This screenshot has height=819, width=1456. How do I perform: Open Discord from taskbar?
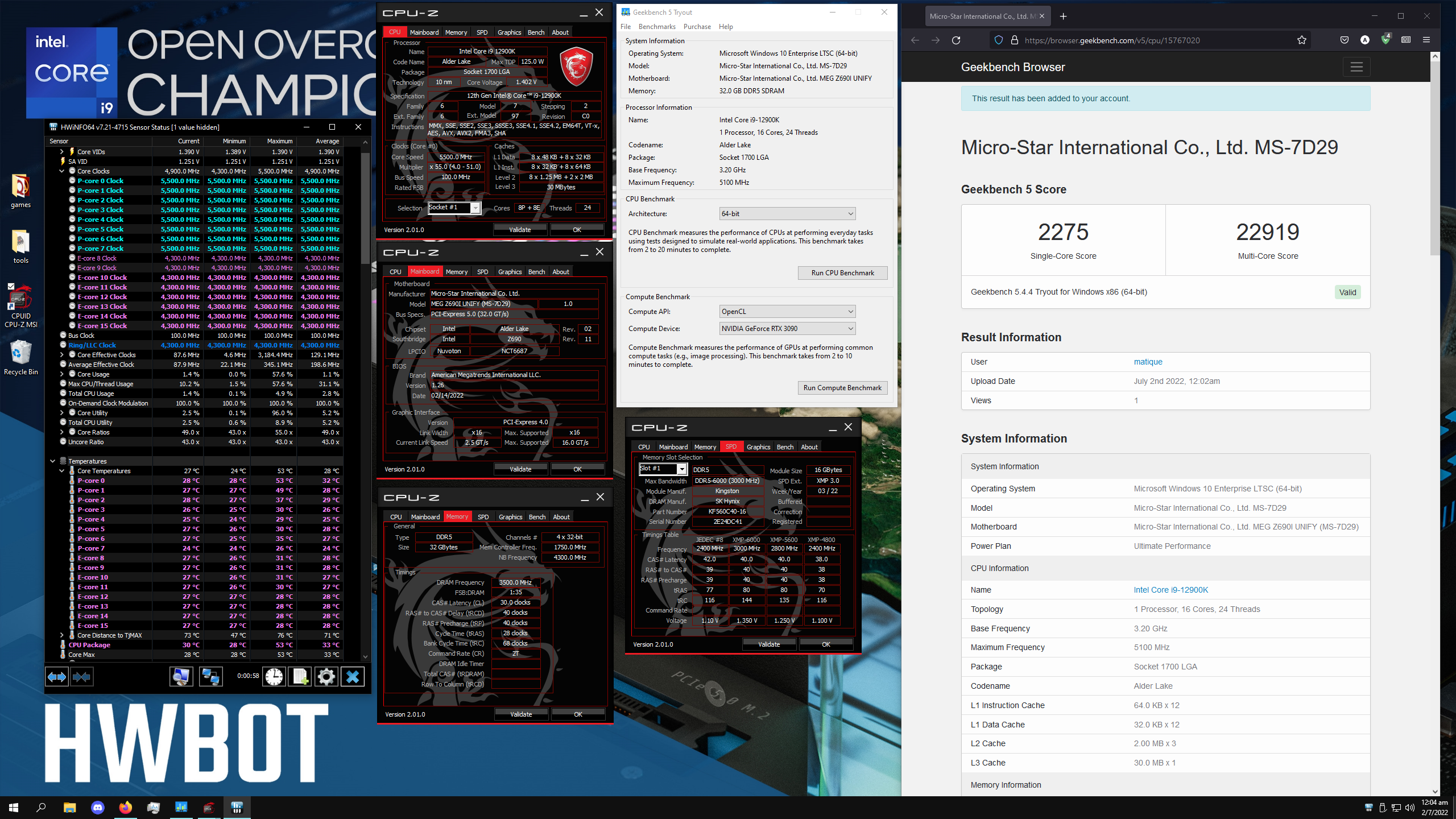[98, 807]
